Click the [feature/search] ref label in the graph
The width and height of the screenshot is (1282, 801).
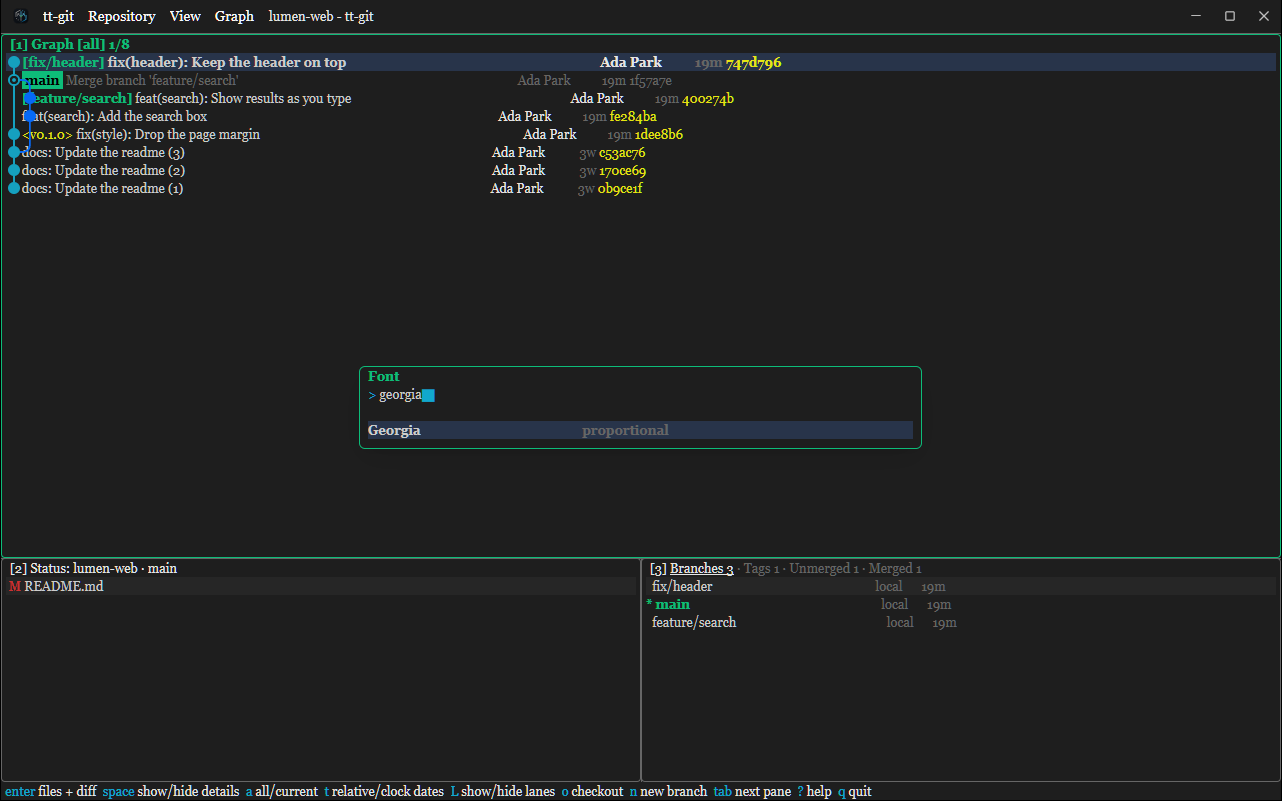[77, 98]
